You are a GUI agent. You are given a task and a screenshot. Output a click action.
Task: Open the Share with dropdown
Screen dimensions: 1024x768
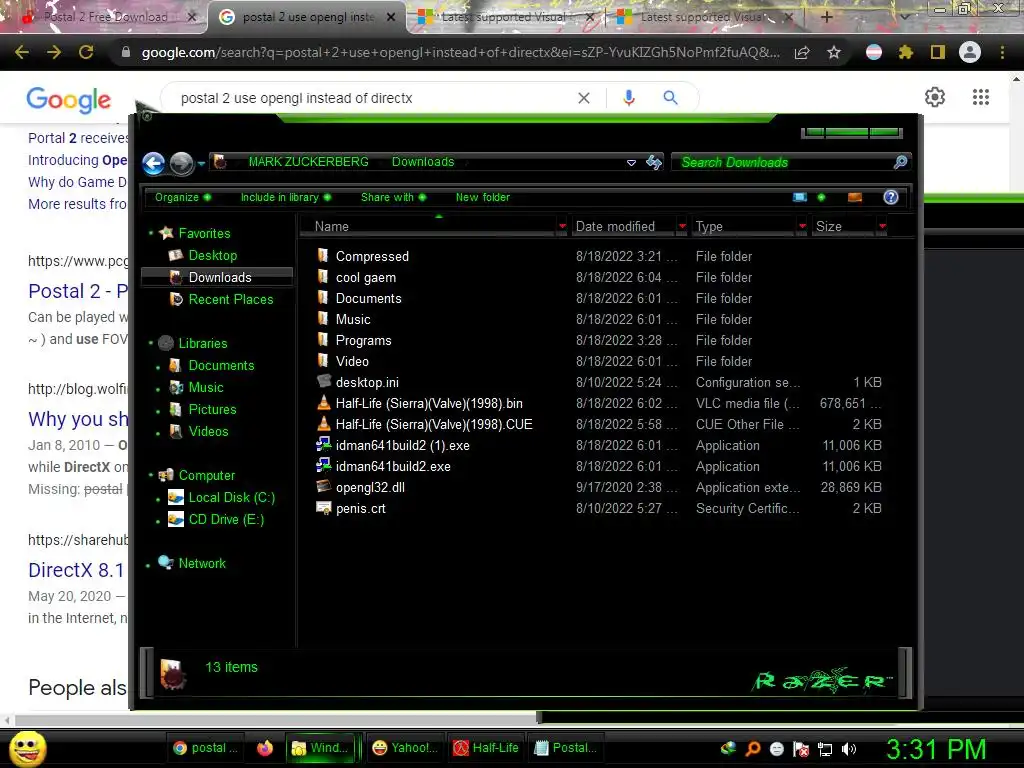393,197
